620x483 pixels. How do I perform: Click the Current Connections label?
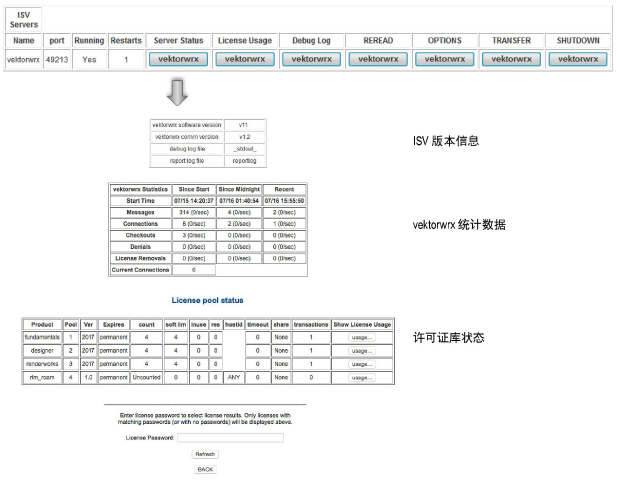pos(140,270)
